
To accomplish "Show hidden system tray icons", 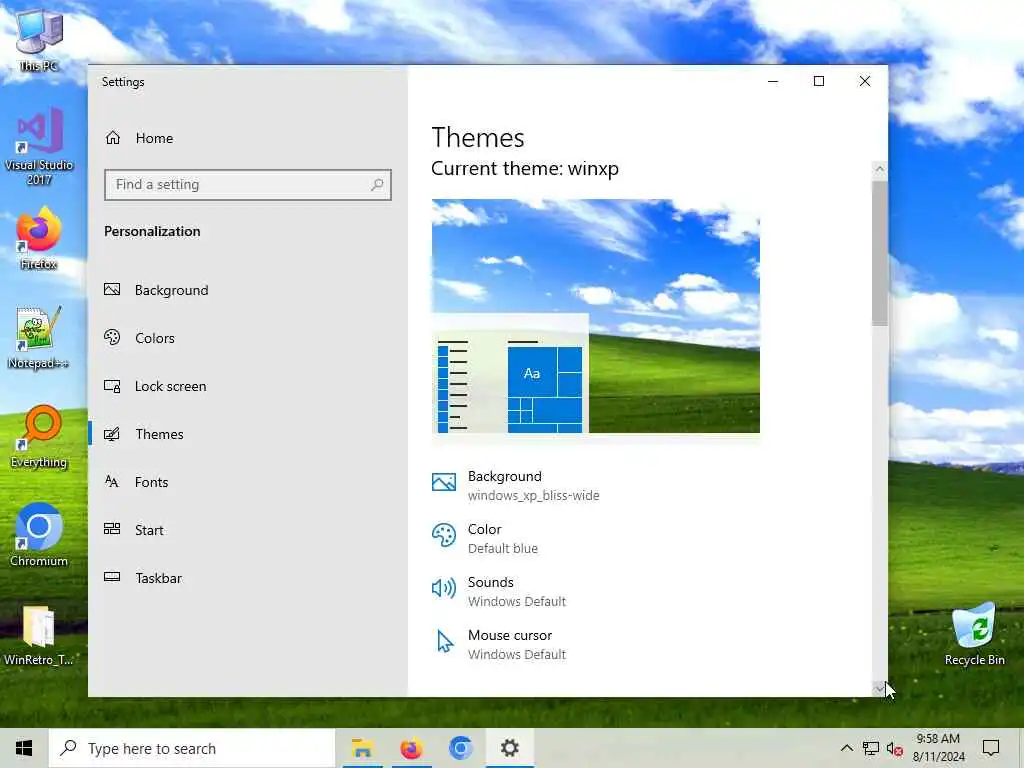I will pyautogui.click(x=846, y=748).
